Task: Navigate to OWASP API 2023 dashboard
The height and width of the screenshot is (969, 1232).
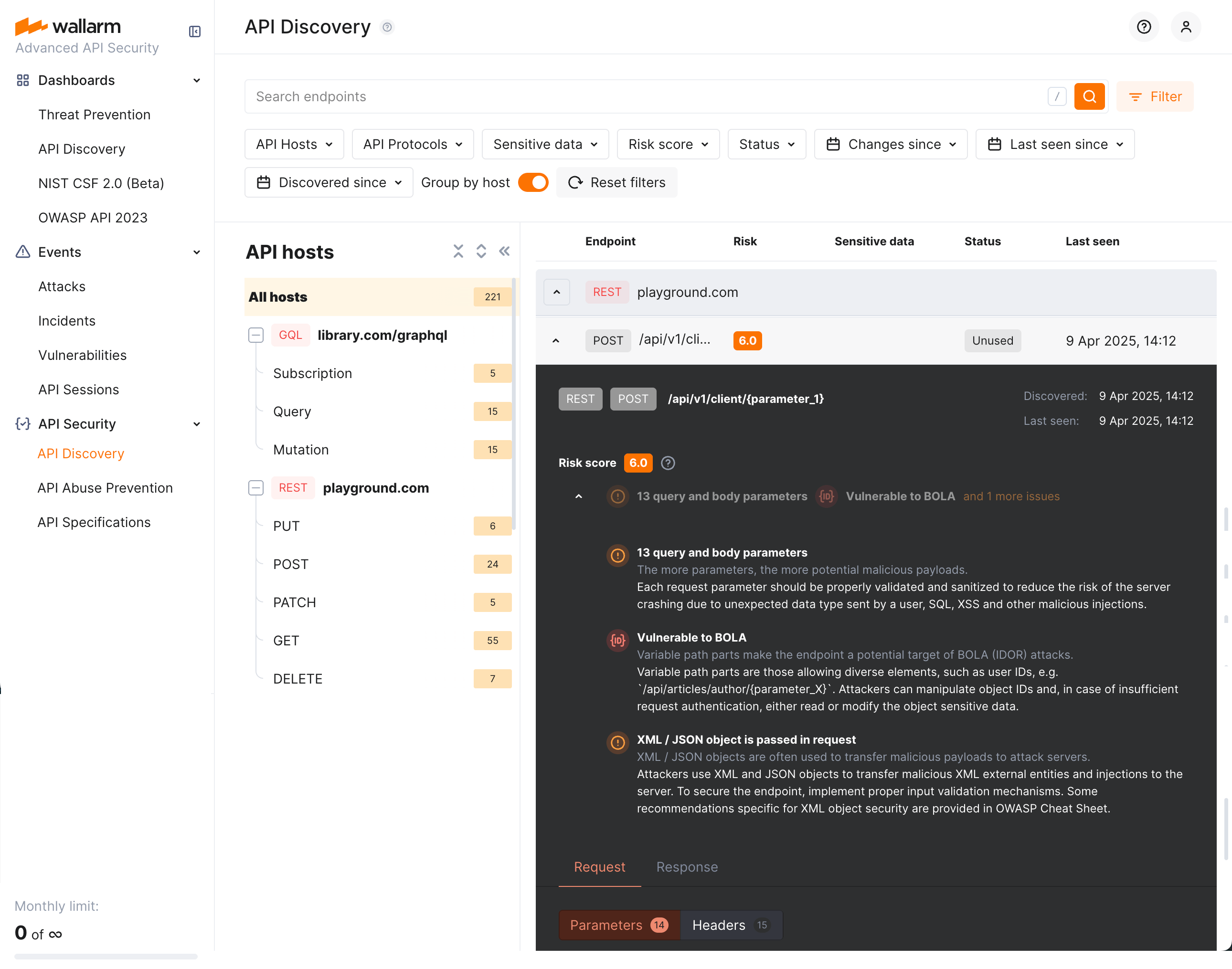Action: [x=93, y=217]
